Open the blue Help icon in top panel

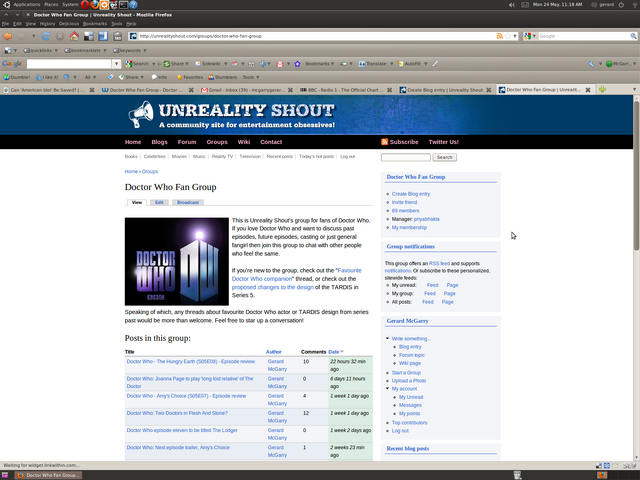pos(133,4)
